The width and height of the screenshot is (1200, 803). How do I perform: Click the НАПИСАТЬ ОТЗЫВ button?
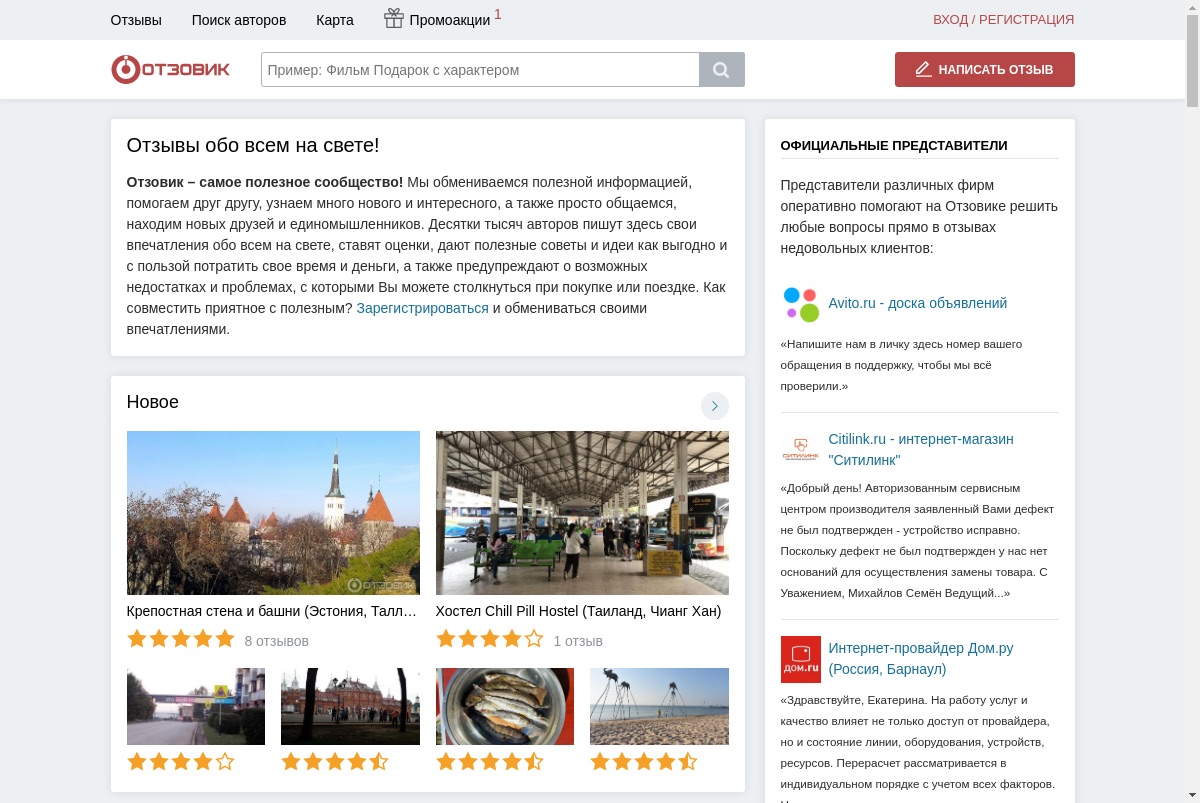click(x=985, y=70)
